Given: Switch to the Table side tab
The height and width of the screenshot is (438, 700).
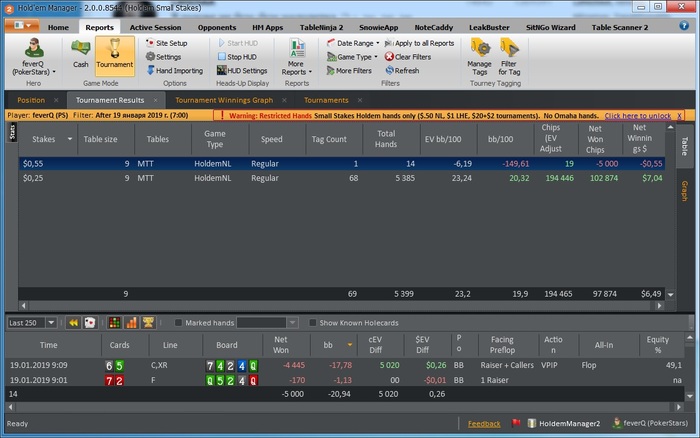Looking at the screenshot, I should (684, 146).
